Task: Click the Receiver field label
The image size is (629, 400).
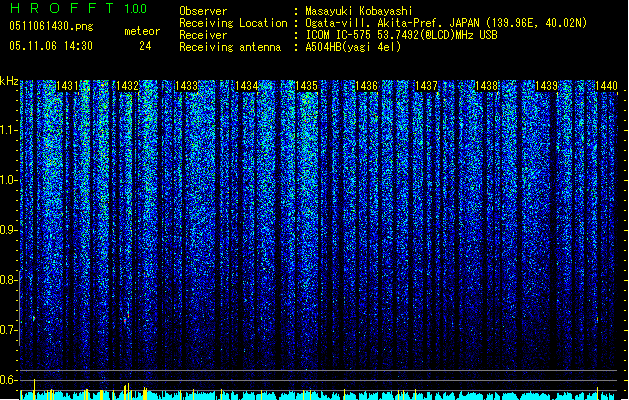Action: (203, 35)
